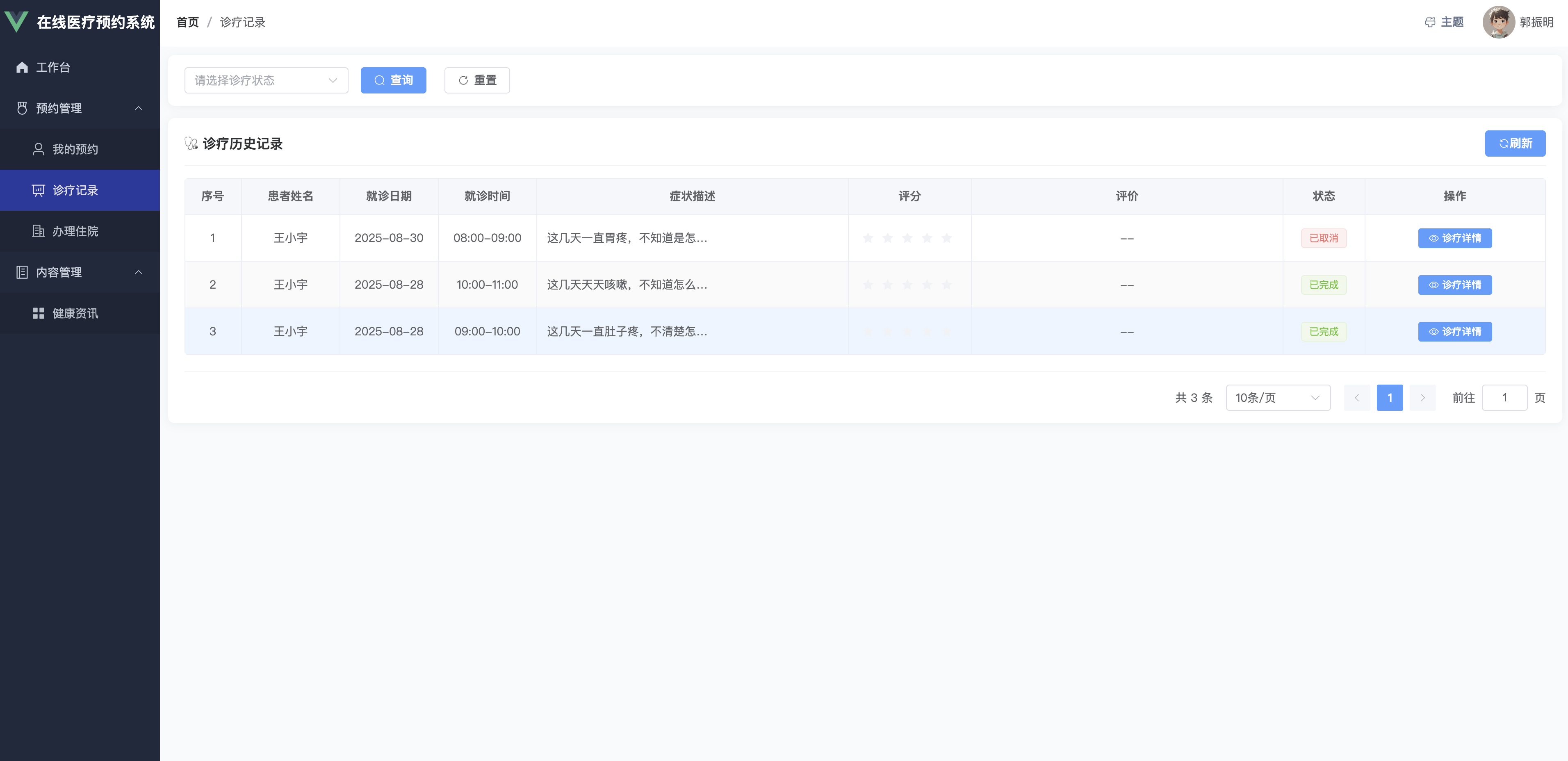
Task: View 诊疗详情 for row 1
Action: (1454, 238)
